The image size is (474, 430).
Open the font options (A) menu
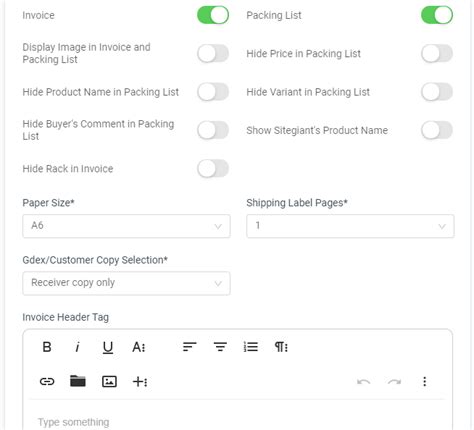tap(139, 347)
